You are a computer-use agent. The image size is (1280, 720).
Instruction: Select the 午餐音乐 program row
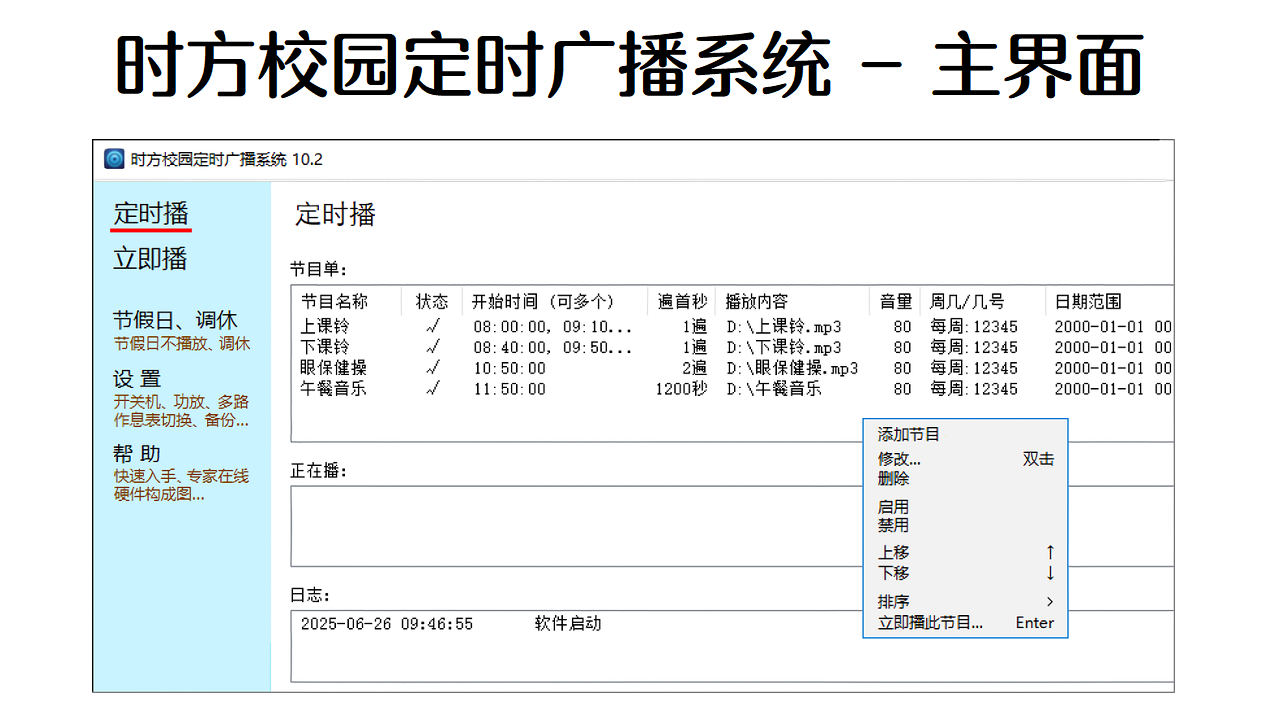[332, 389]
